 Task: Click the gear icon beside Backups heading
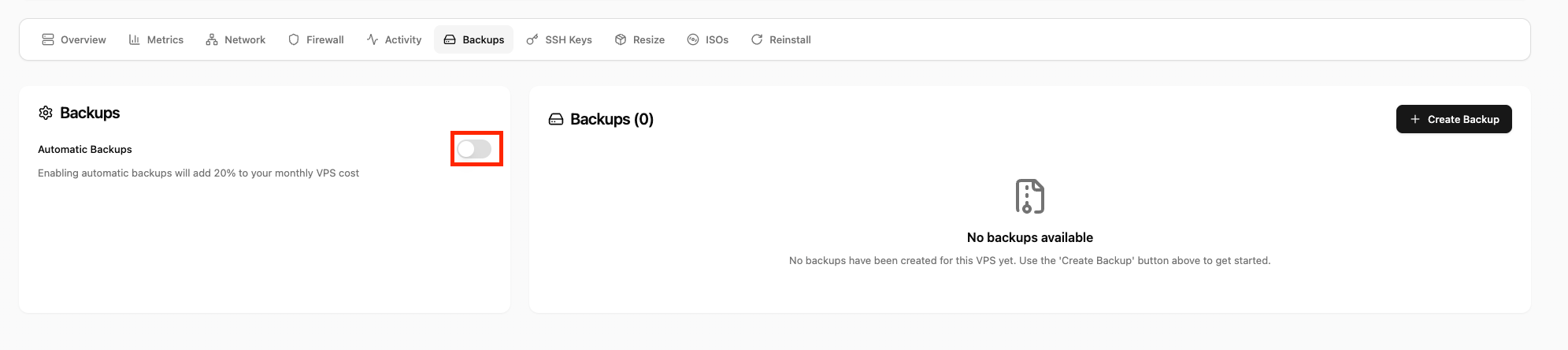pos(46,113)
